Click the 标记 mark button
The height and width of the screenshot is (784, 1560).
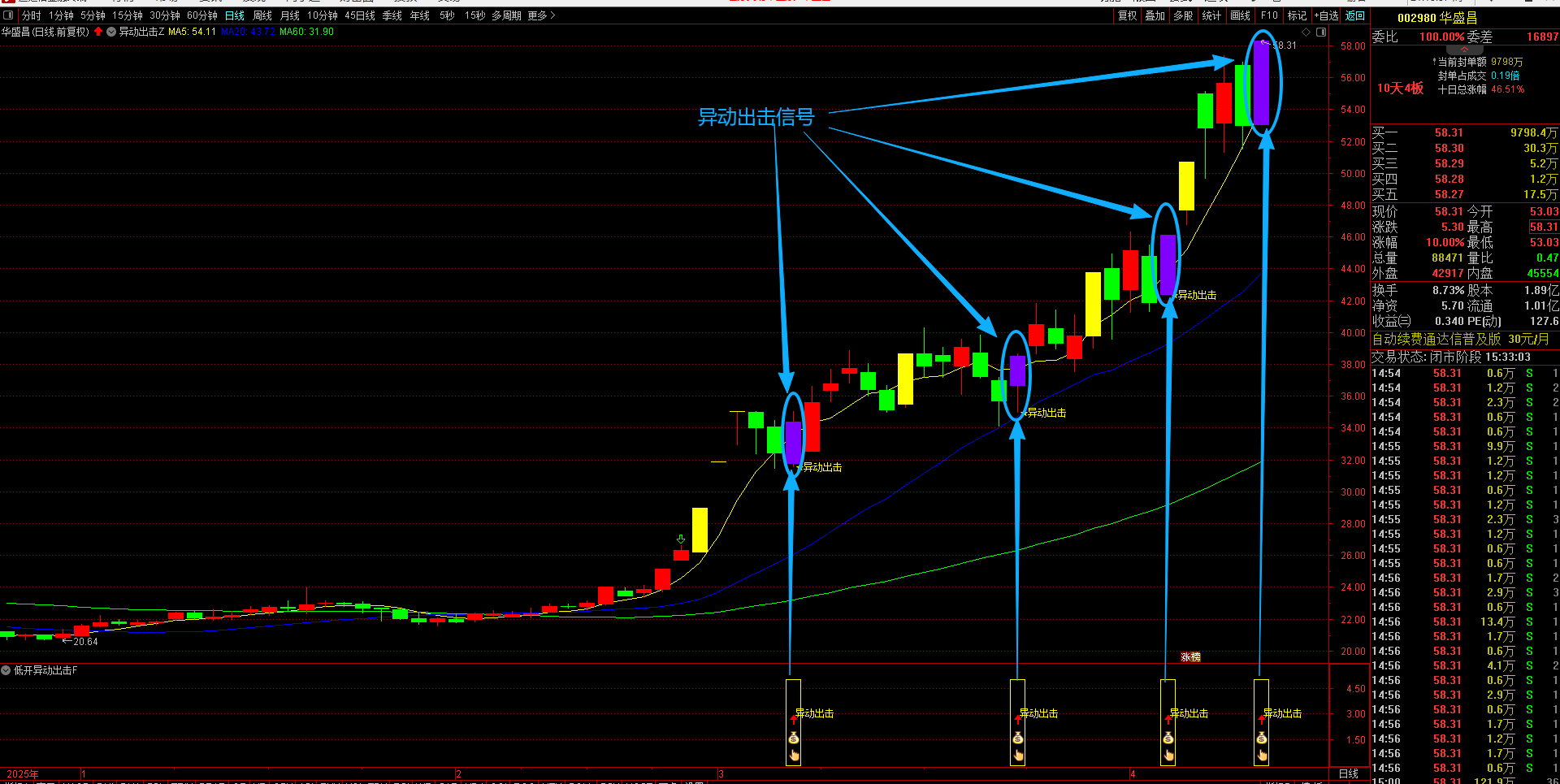[1298, 15]
